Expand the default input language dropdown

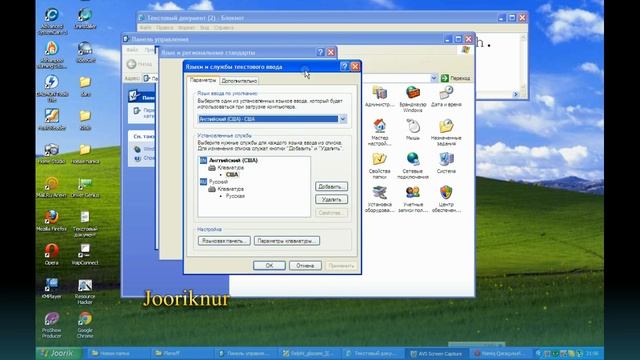click(343, 119)
